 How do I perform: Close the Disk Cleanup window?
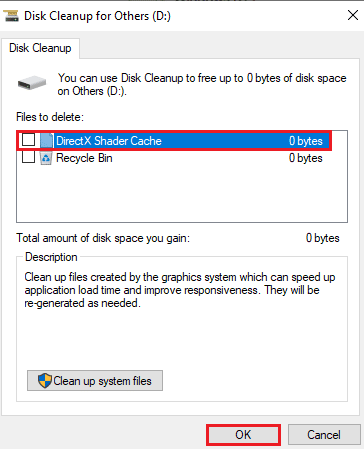[x=353, y=15]
